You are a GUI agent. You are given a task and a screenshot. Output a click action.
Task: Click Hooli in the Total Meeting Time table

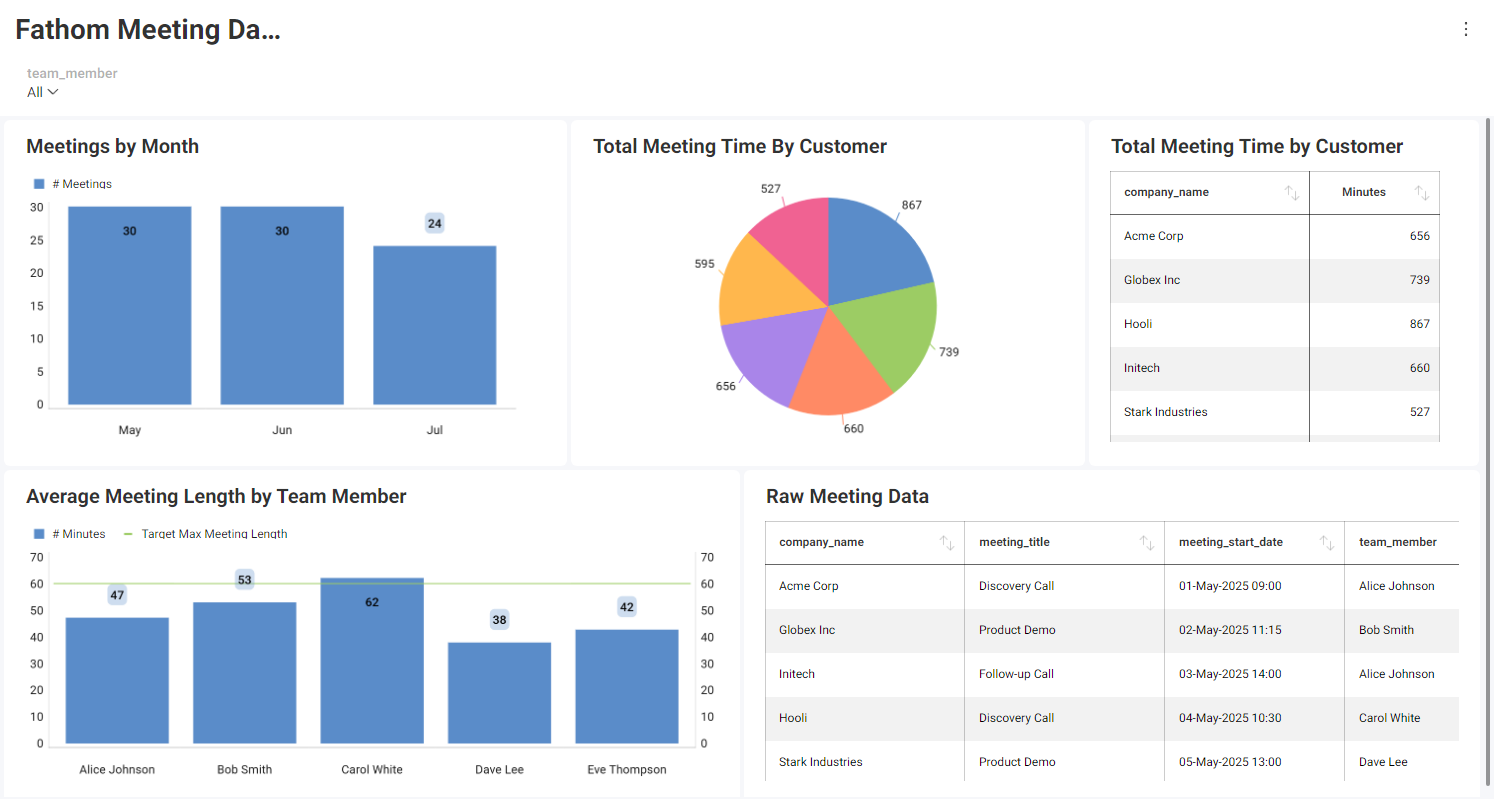(x=1137, y=324)
